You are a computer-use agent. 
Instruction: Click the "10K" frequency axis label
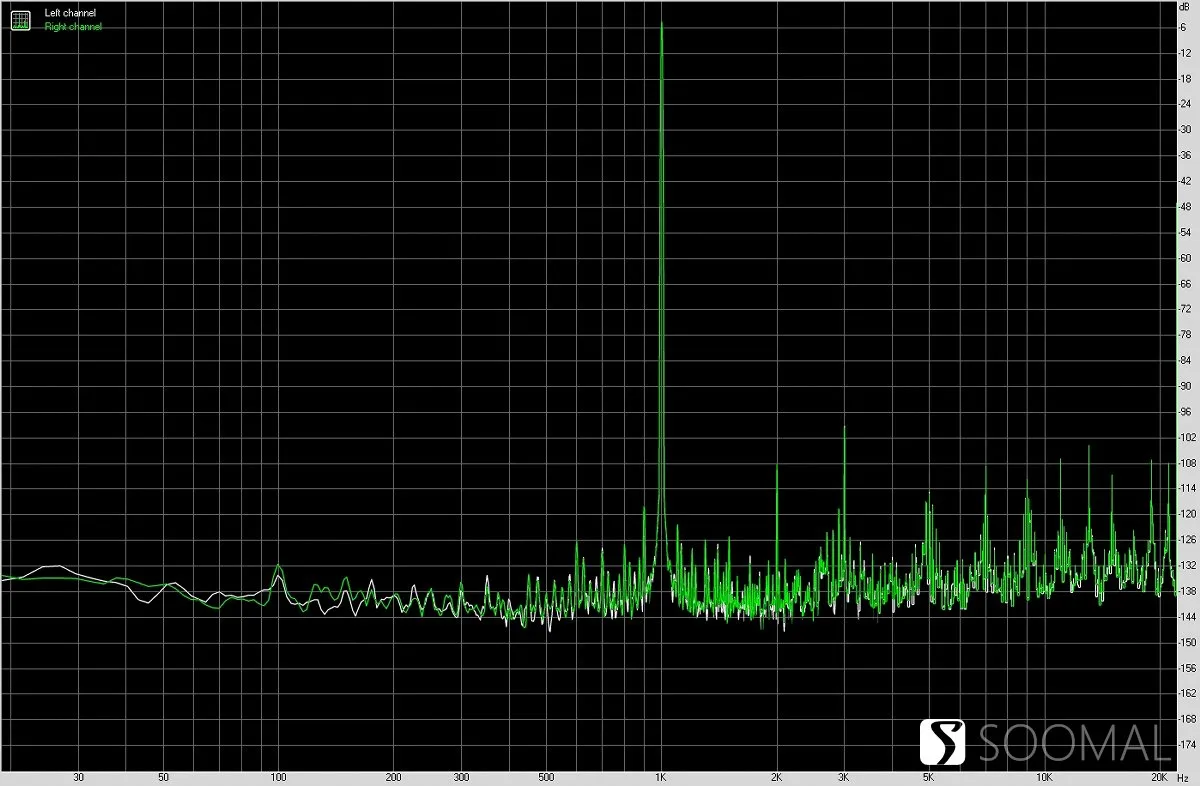[x=1044, y=777]
